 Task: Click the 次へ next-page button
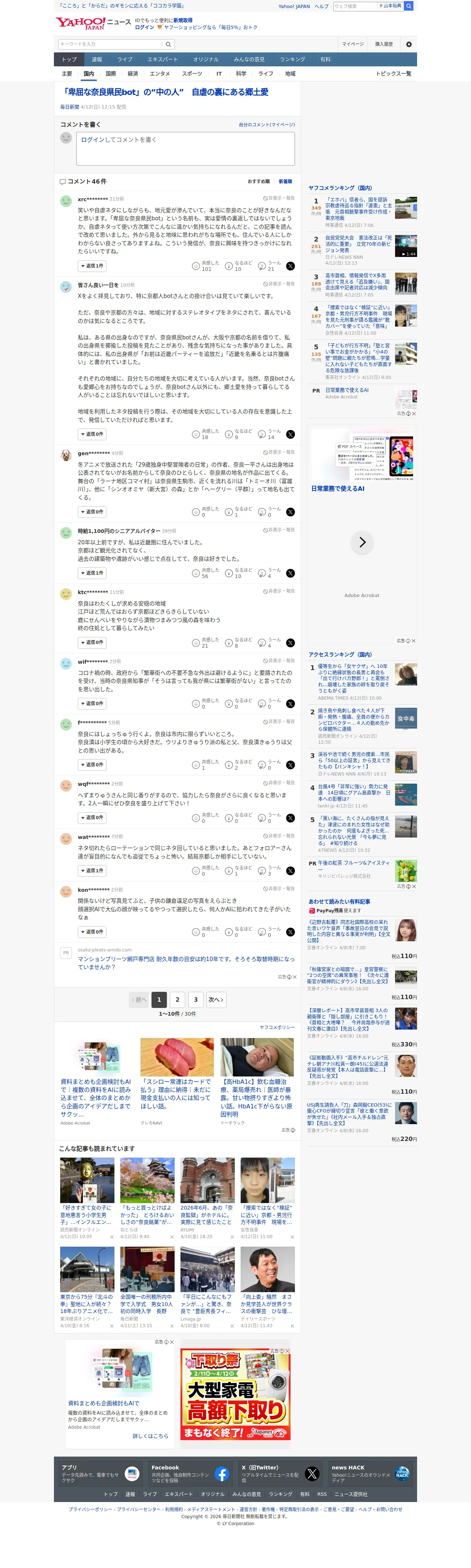click(x=216, y=1000)
